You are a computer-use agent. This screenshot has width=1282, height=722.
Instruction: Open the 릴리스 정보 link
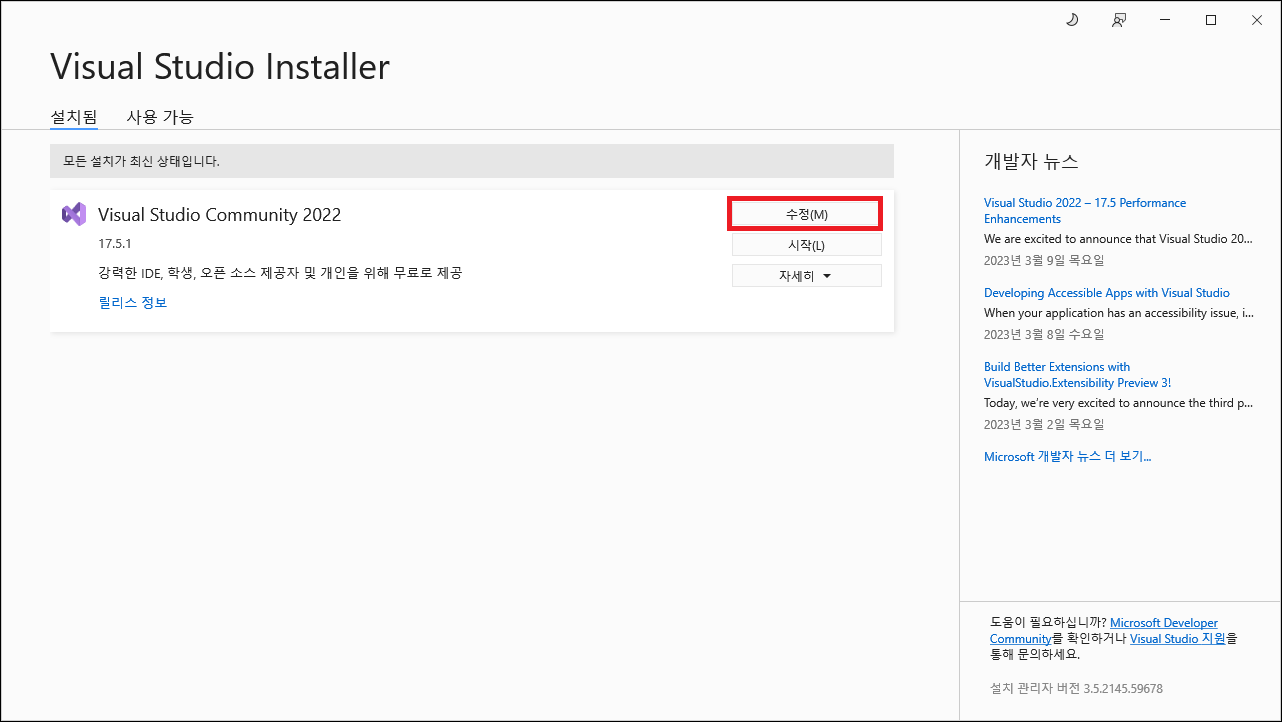tap(133, 302)
